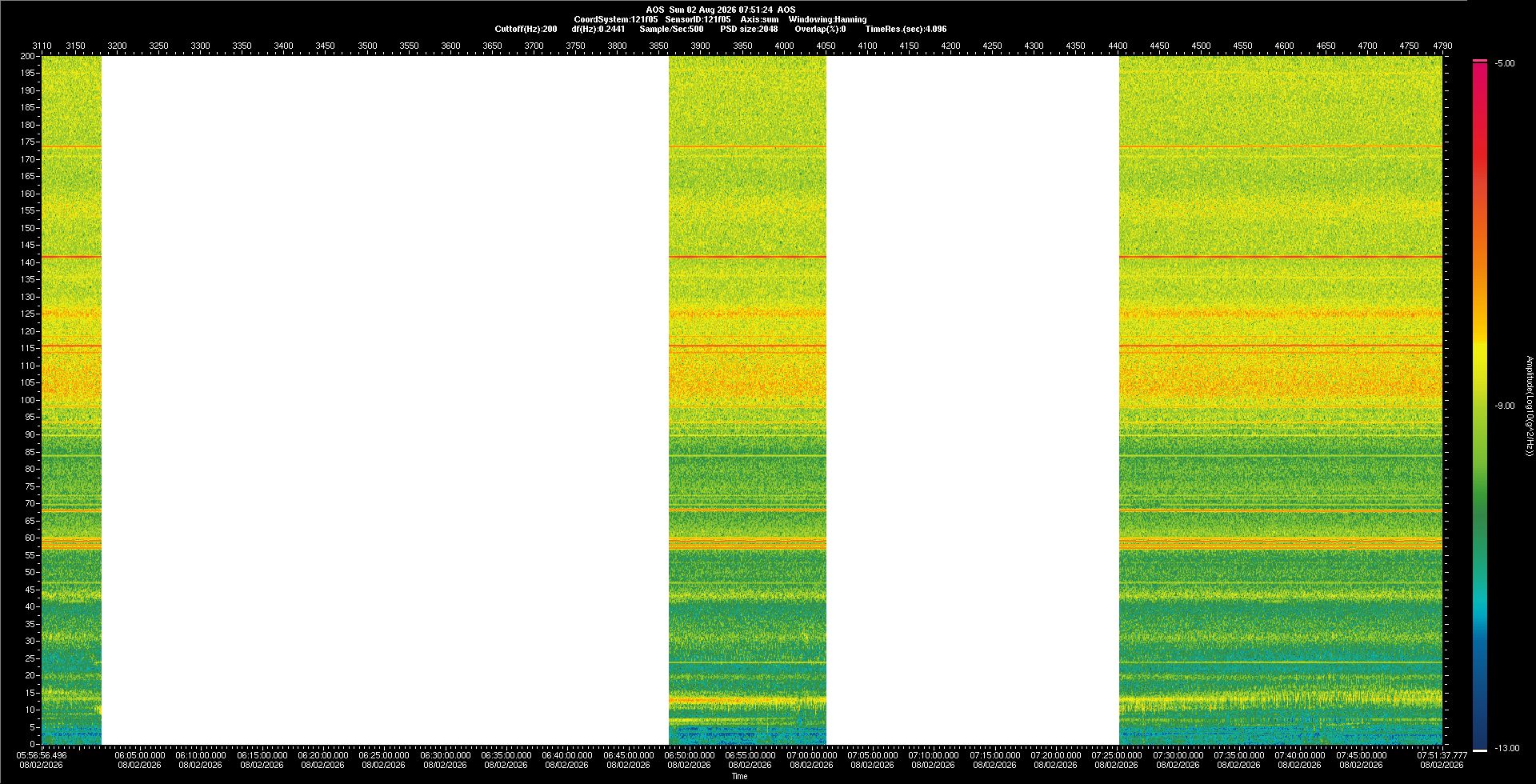This screenshot has height=784, width=1536.
Task: Click the Amplitude Log10(g^2/Hz) colorbar title
Action: tap(1529, 406)
